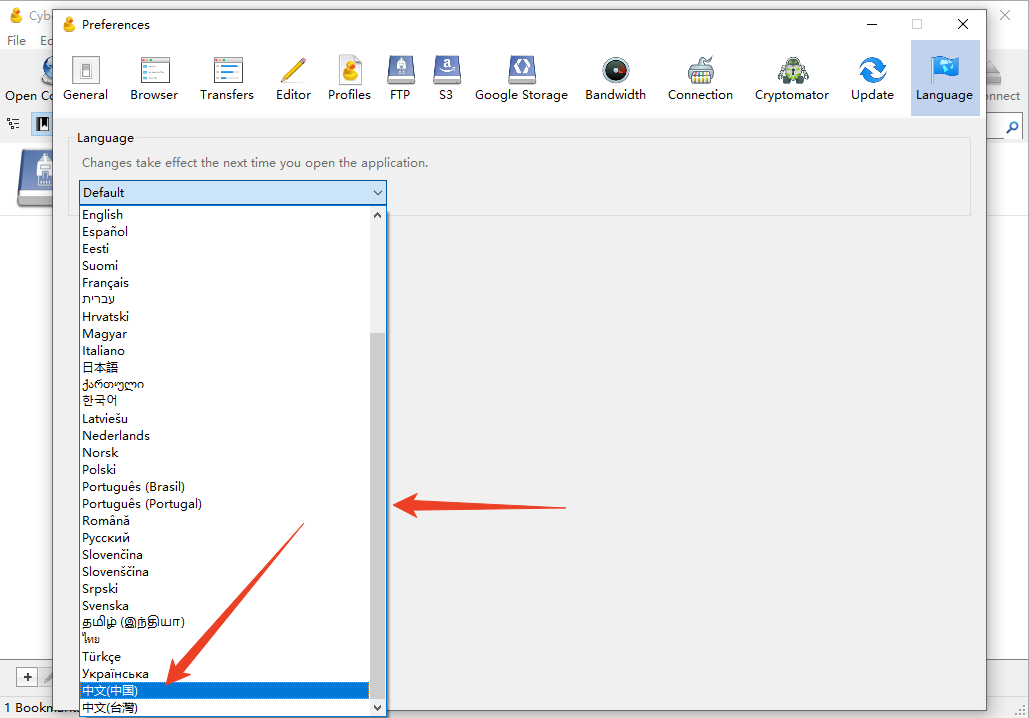Select 中文(台灣) from the language list
The height and width of the screenshot is (718, 1029).
224,707
